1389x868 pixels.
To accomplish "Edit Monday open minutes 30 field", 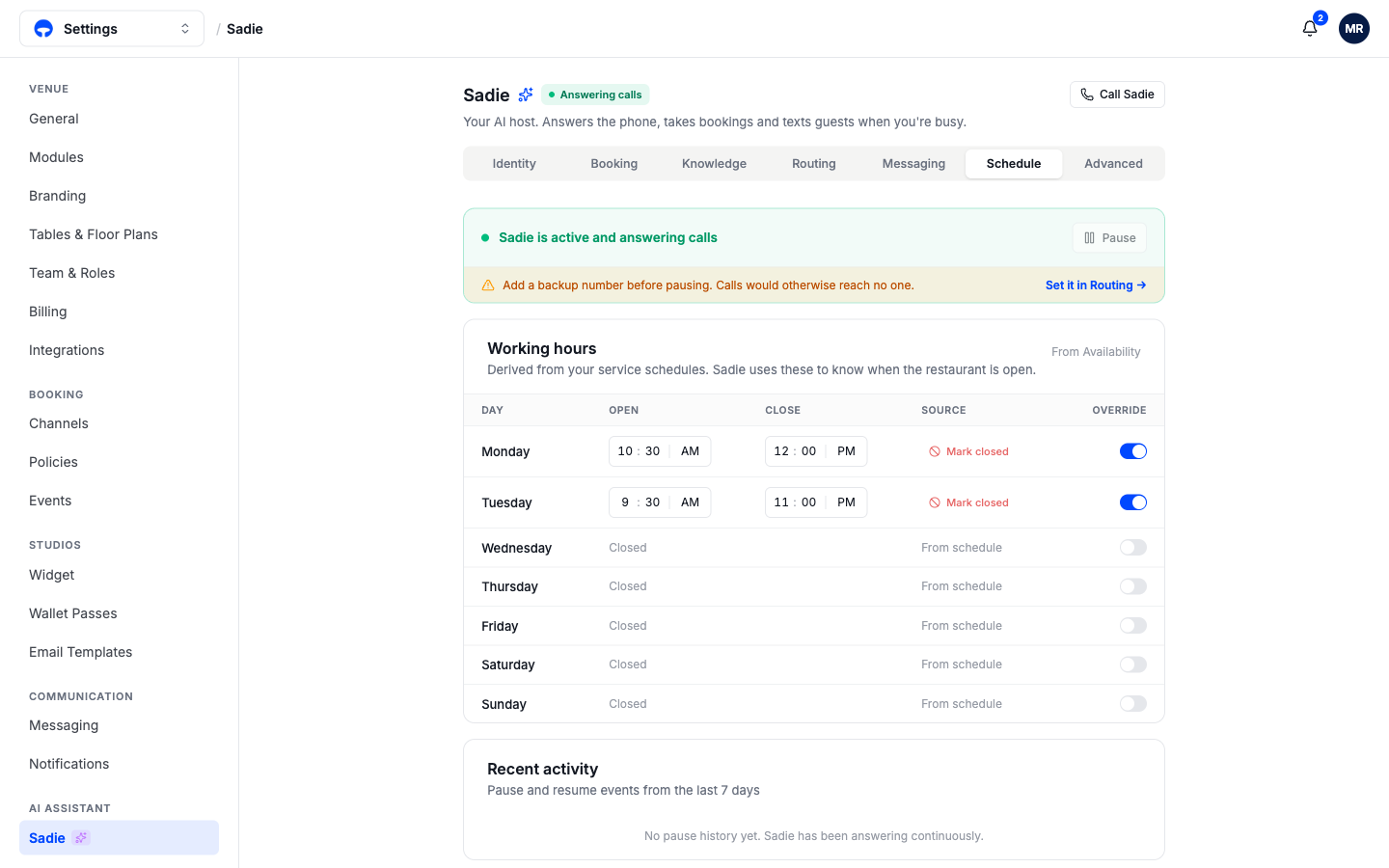I will point(653,451).
